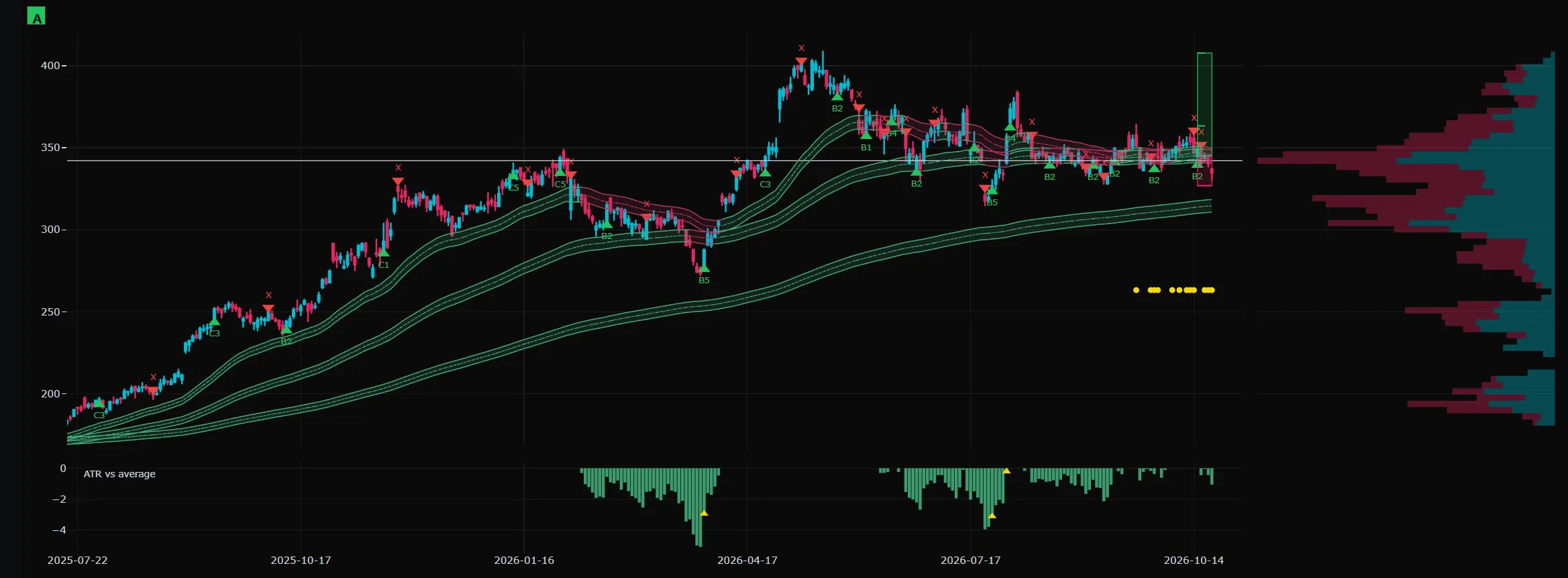This screenshot has height=578, width=1568.
Task: Click the longest volume profile bar
Action: tap(1406, 160)
